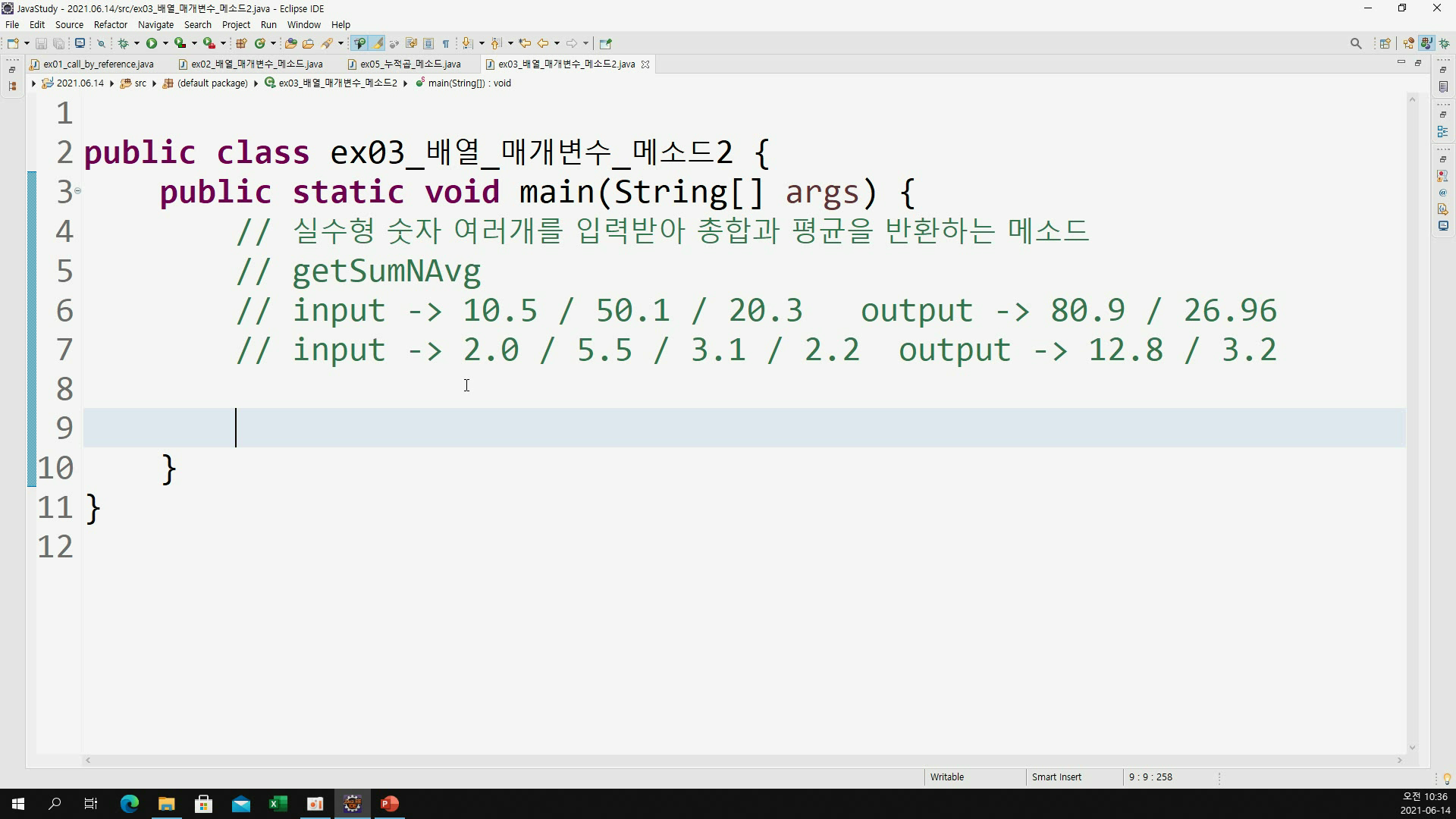This screenshot has height=819, width=1456.
Task: Click the horizontal scrollbar at editor bottom
Action: click(743, 760)
